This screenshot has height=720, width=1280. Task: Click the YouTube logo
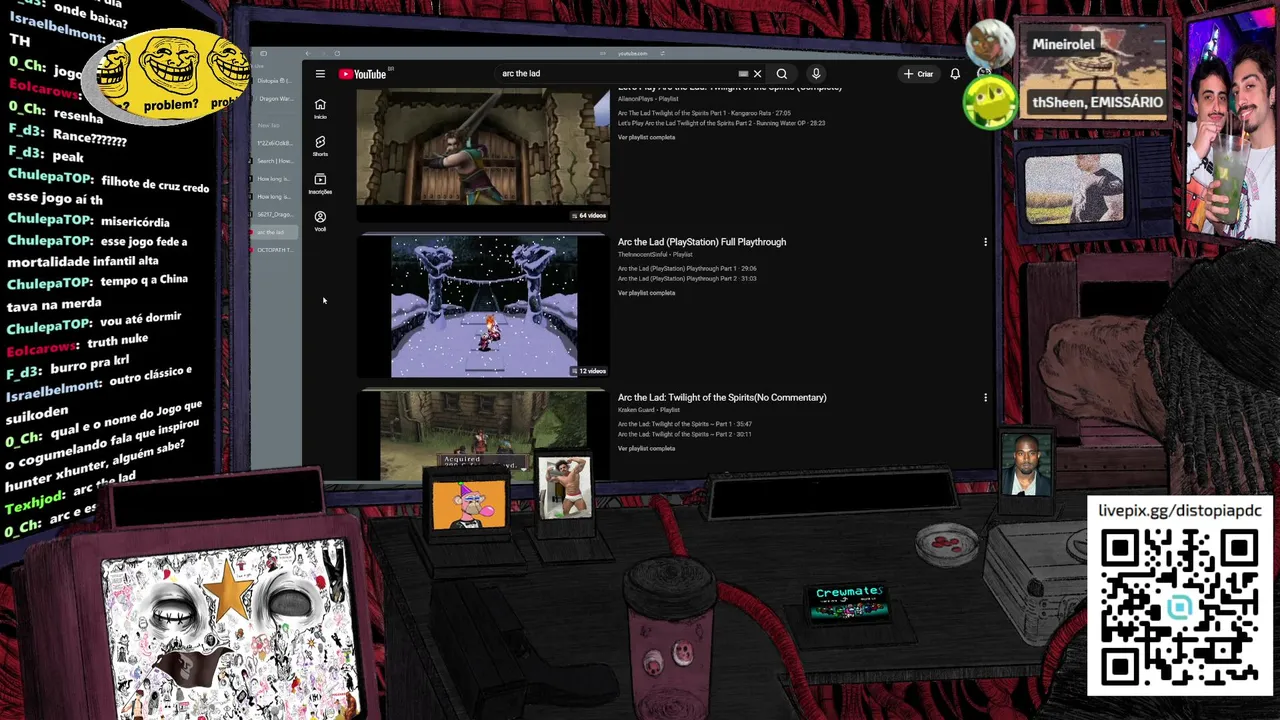pyautogui.click(x=363, y=74)
